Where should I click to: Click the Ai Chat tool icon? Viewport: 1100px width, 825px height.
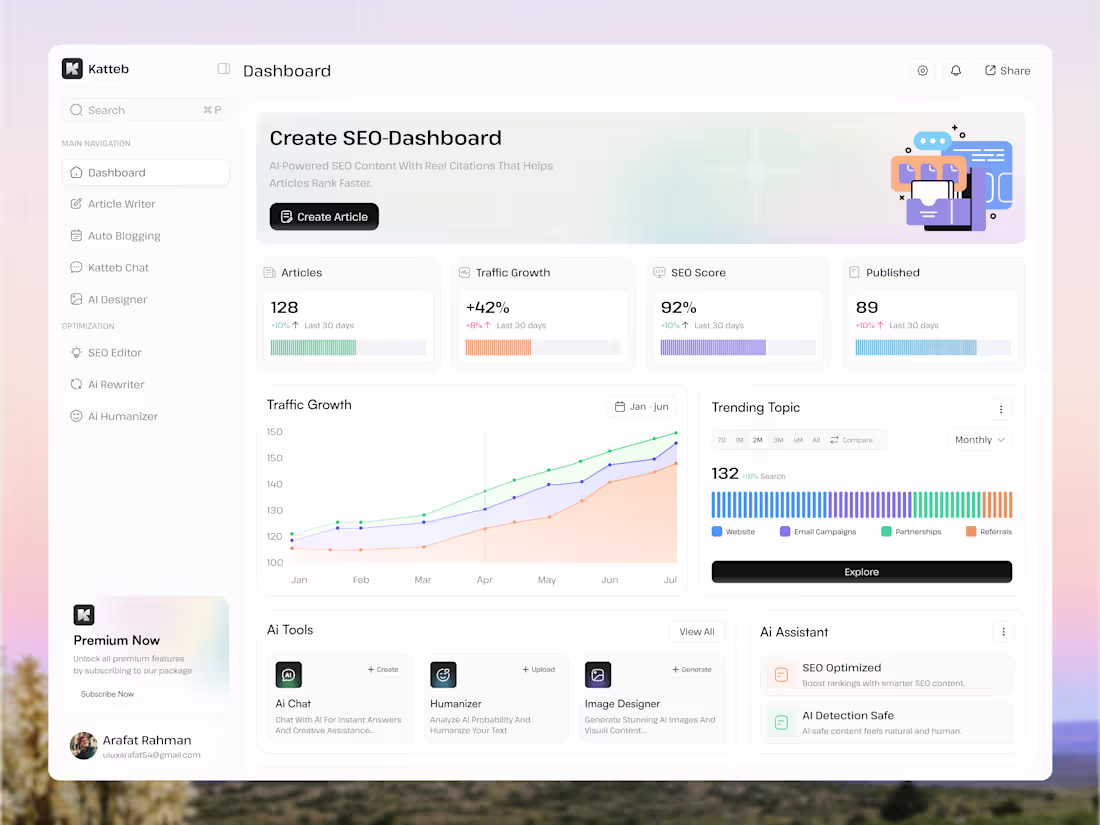[x=288, y=675]
